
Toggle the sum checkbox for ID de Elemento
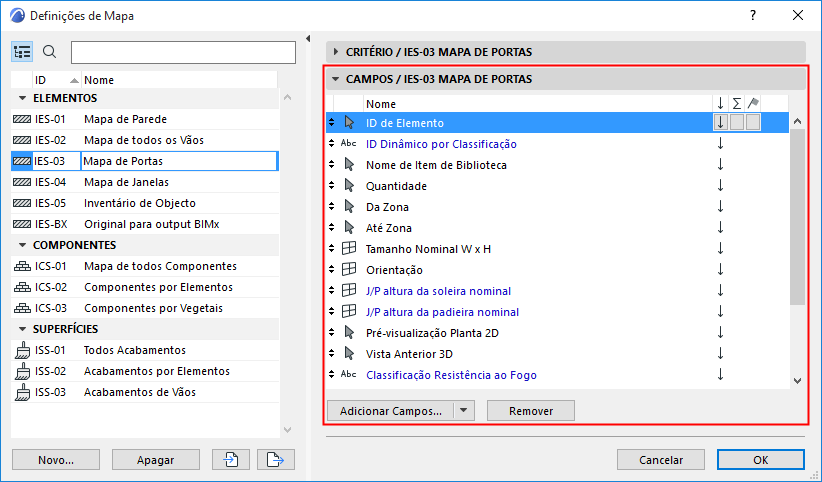coord(736,122)
